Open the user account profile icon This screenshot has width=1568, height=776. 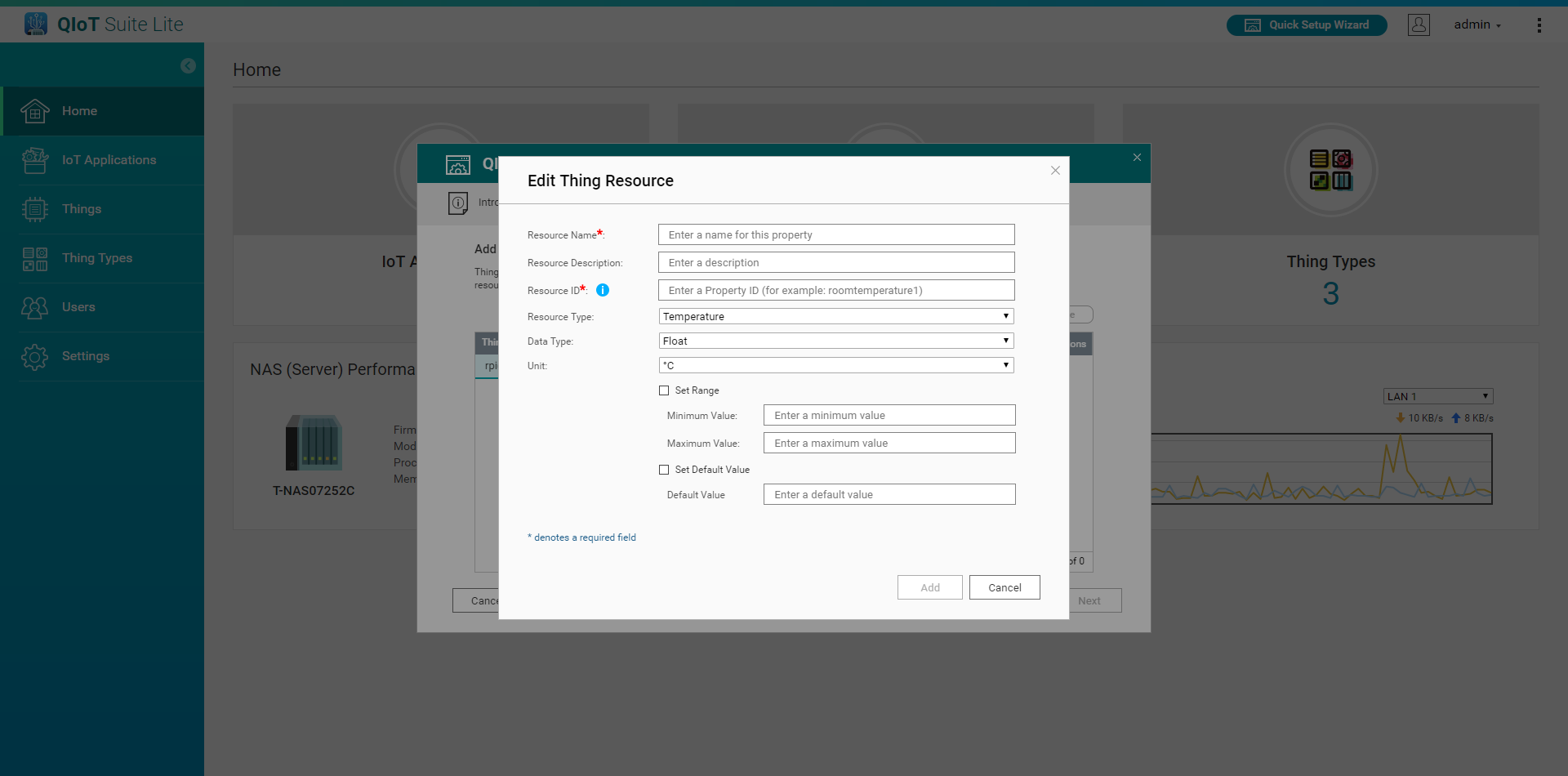coord(1419,25)
